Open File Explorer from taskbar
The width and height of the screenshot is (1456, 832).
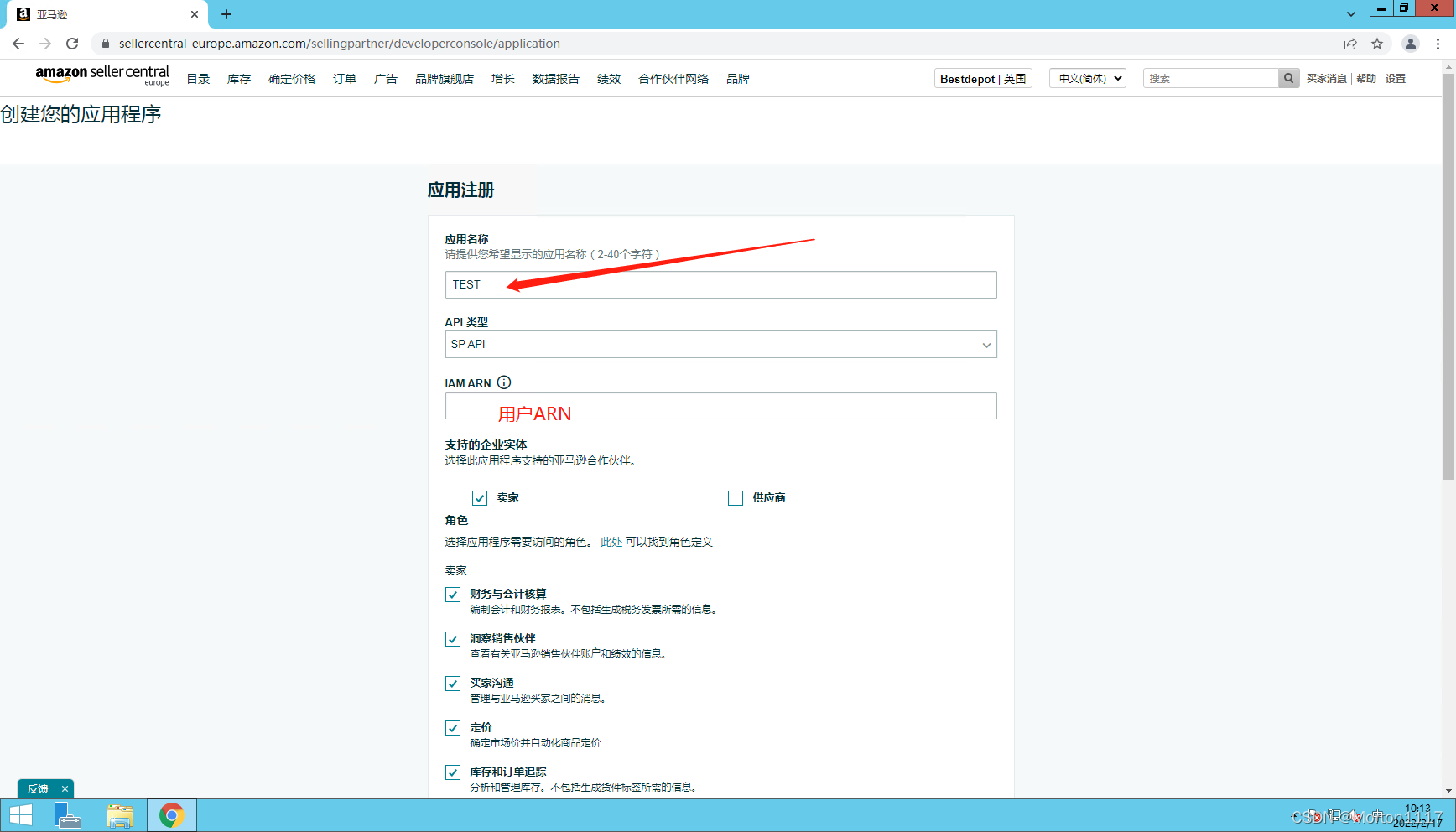tap(120, 815)
